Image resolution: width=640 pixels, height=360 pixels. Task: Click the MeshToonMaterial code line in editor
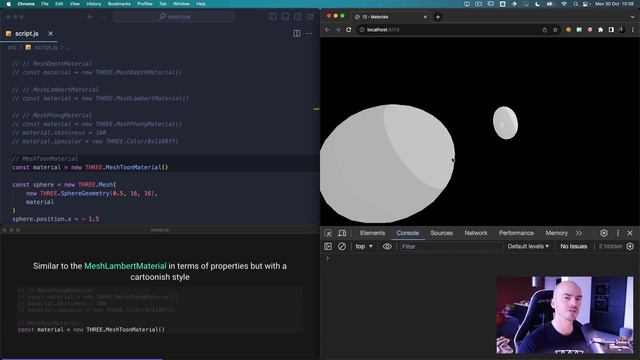pyautogui.click(x=90, y=167)
